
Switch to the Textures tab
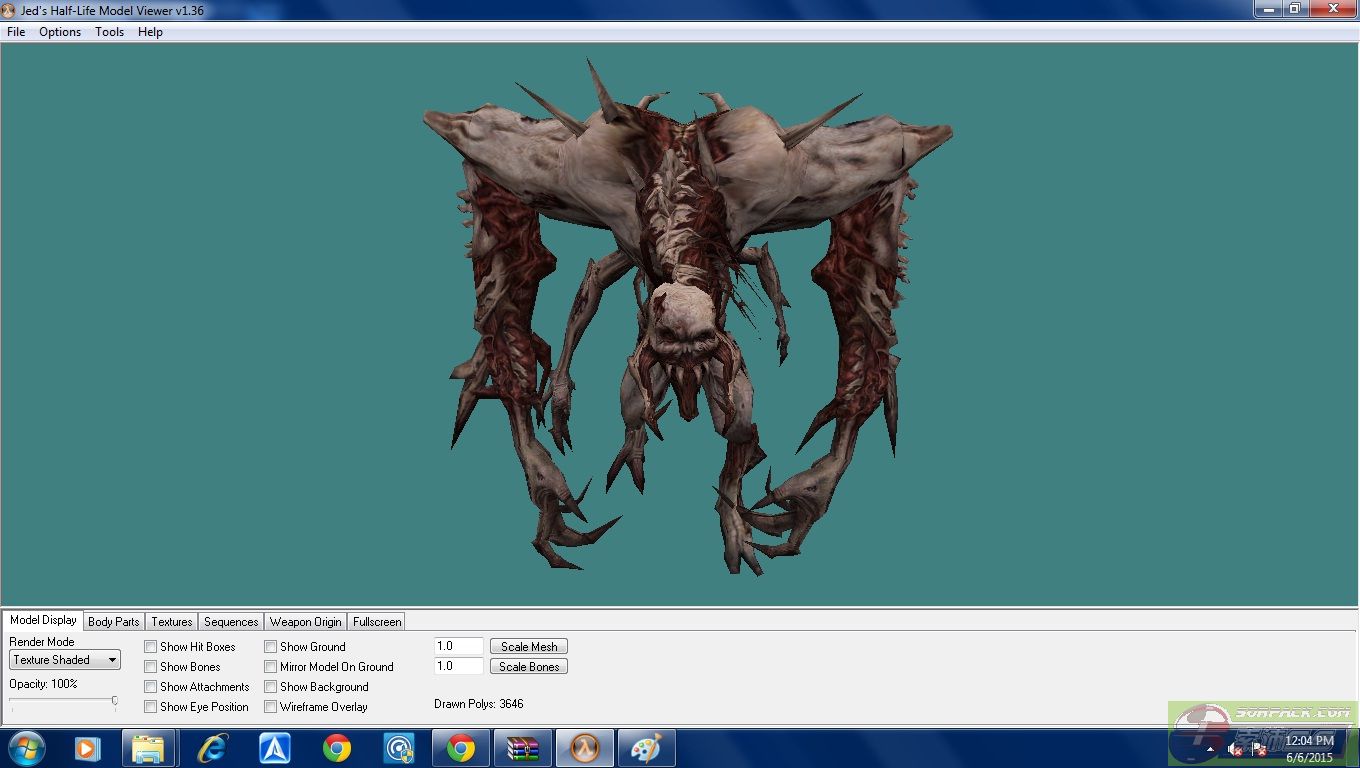172,622
